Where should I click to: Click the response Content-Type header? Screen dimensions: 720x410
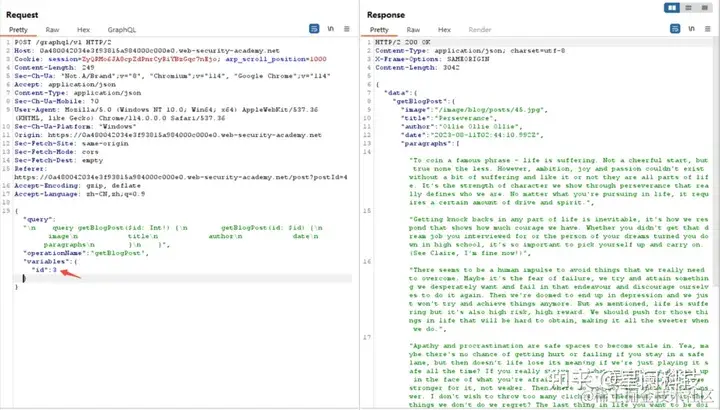pos(470,51)
